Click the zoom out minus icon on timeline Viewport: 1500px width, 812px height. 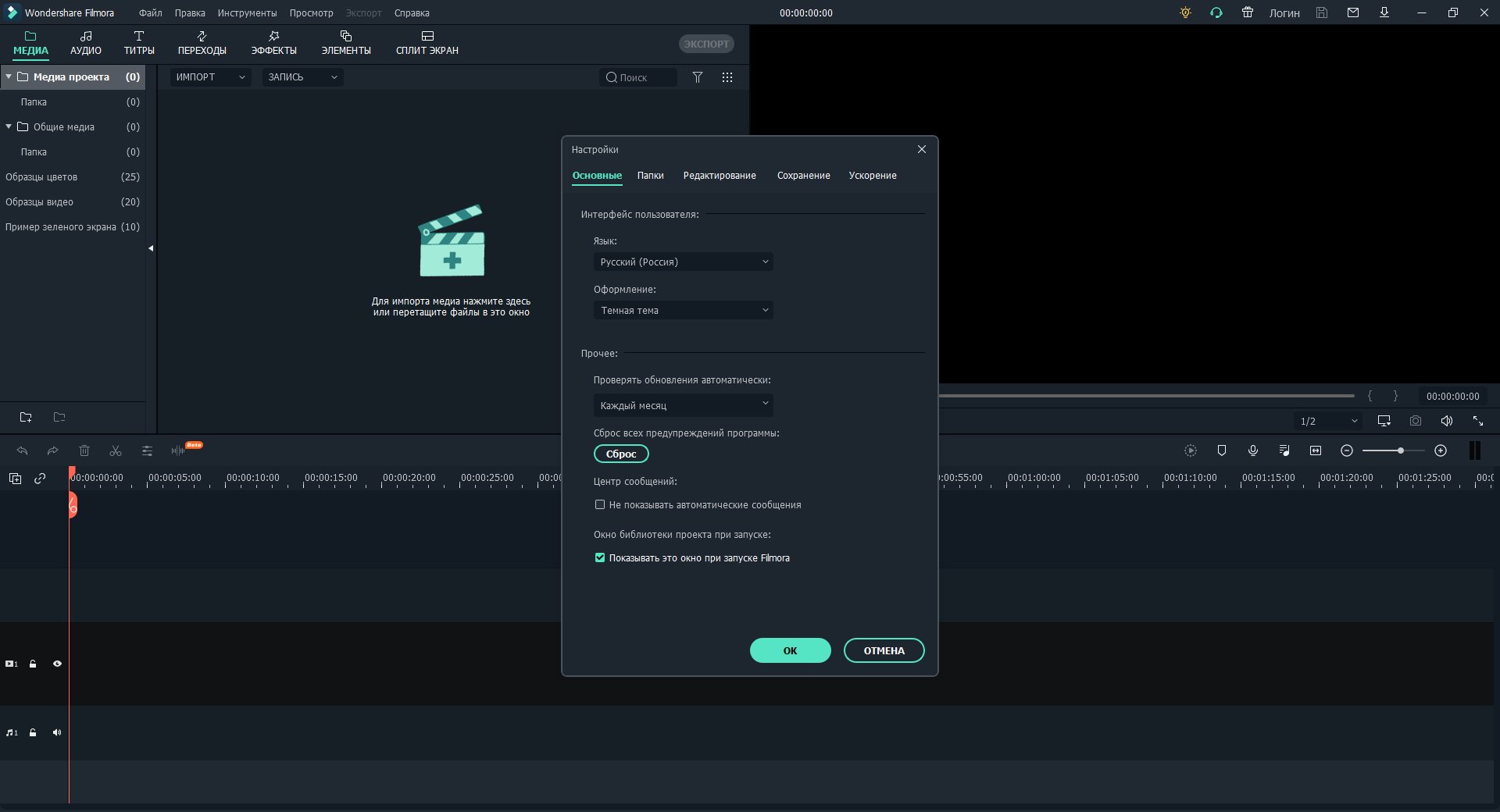pyautogui.click(x=1347, y=451)
